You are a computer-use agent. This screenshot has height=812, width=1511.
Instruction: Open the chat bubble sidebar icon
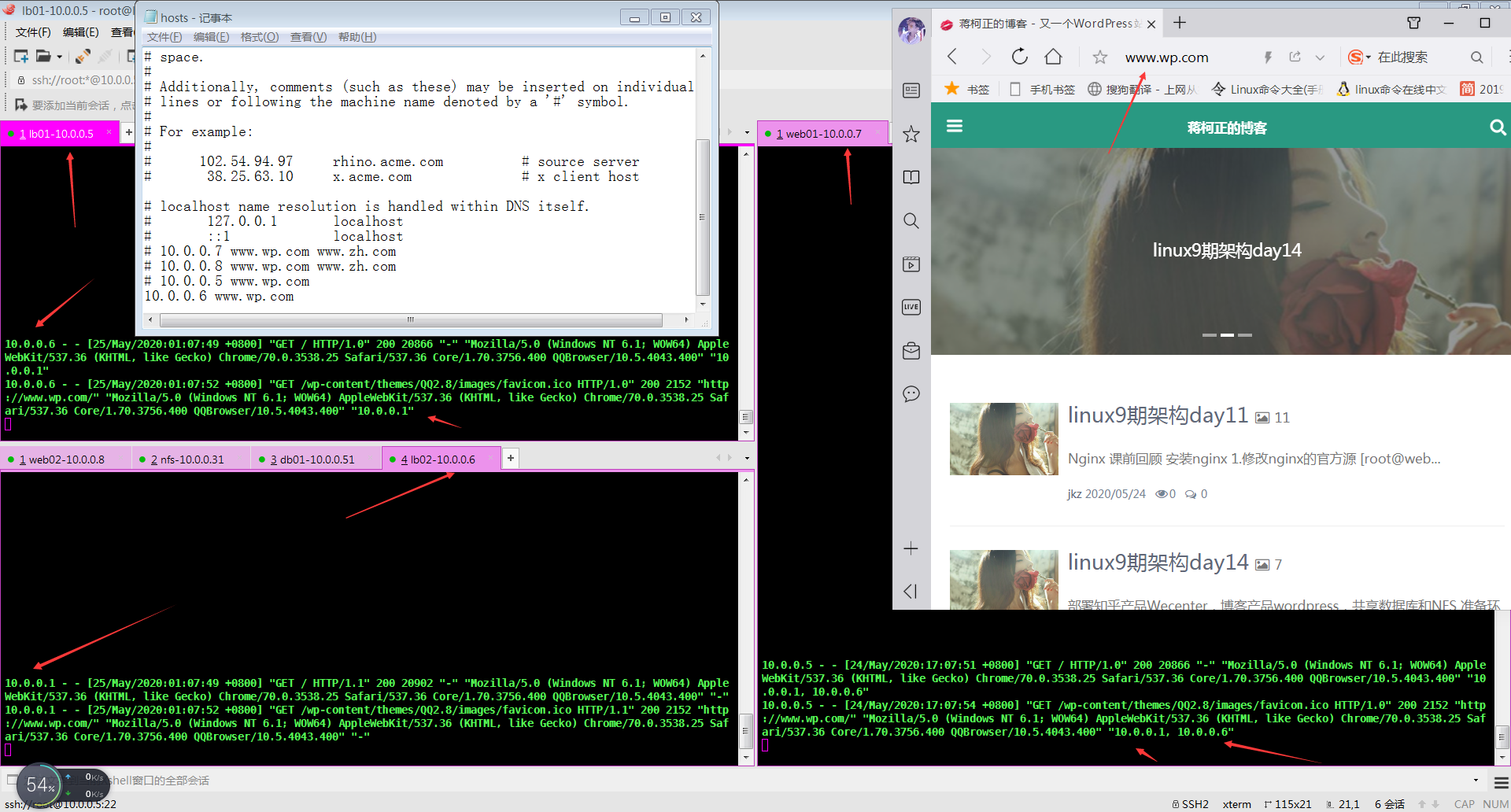click(x=911, y=394)
